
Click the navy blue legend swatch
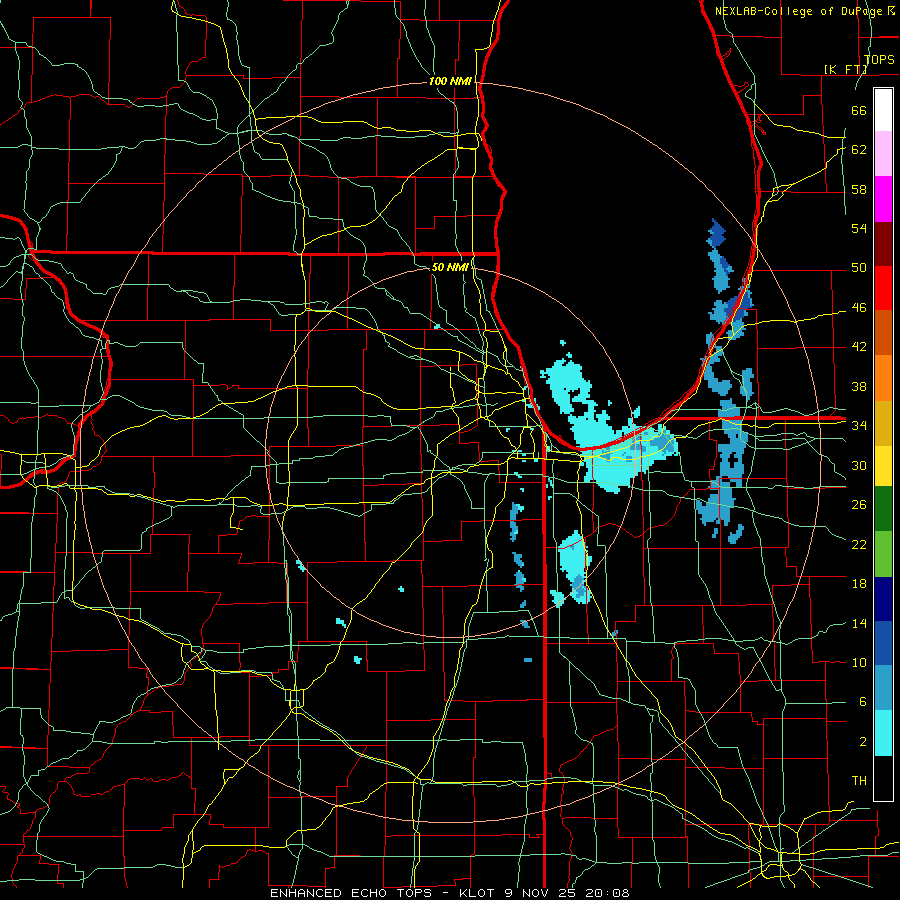[x=883, y=599]
